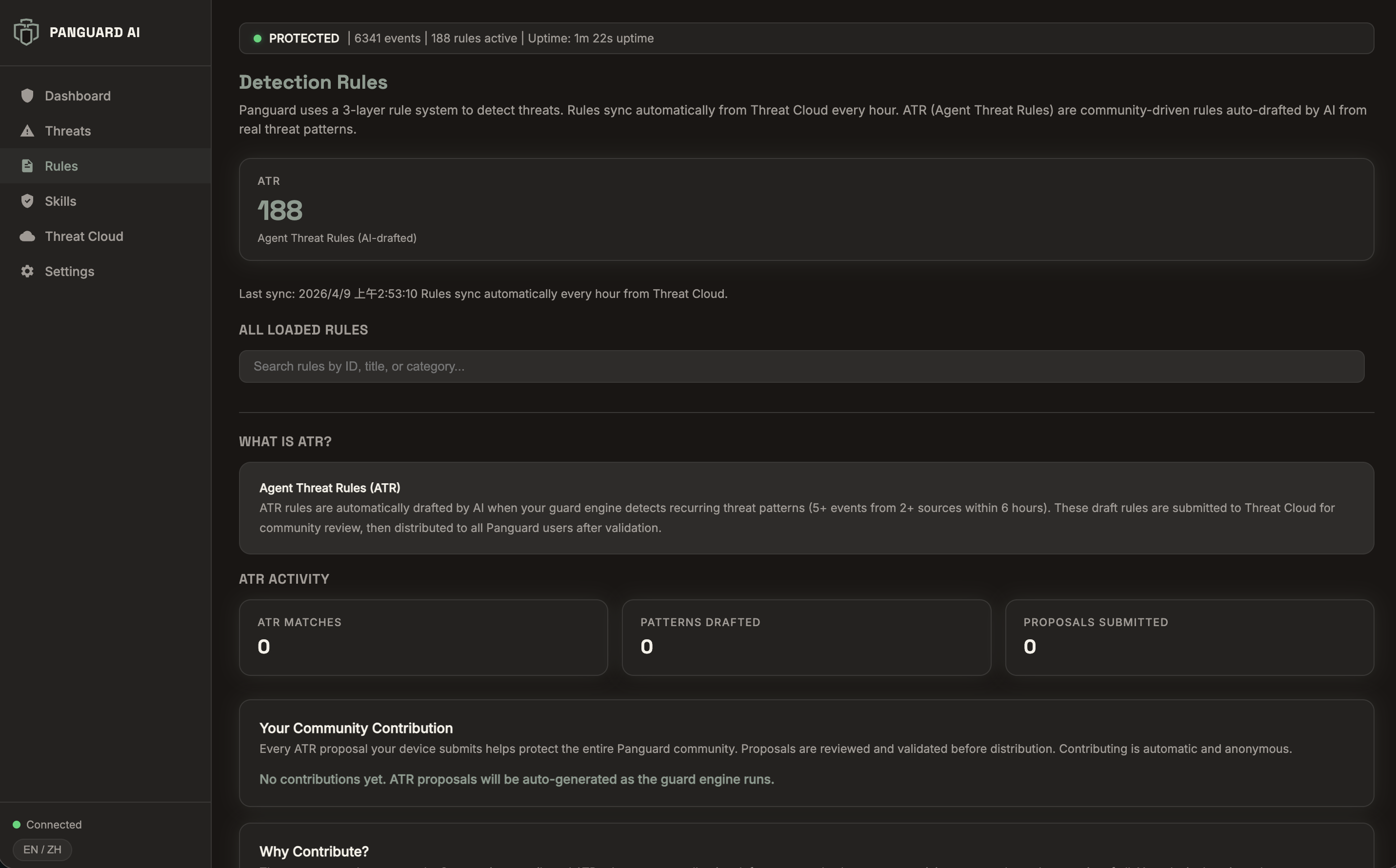Viewport: 1396px width, 868px height.
Task: Click the PATTERNS DRAFTED stat card
Action: [x=806, y=638]
